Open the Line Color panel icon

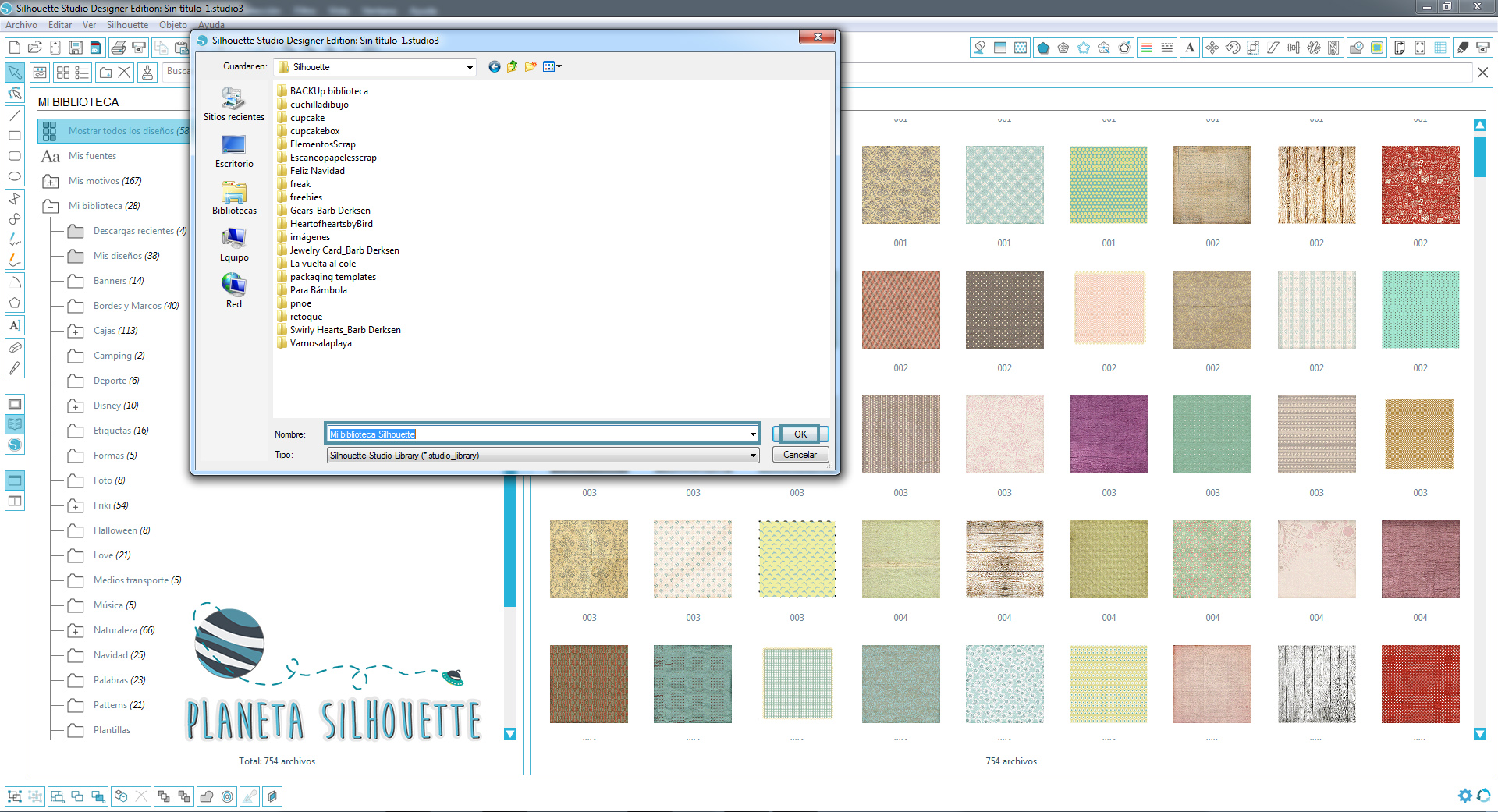coord(1147,48)
